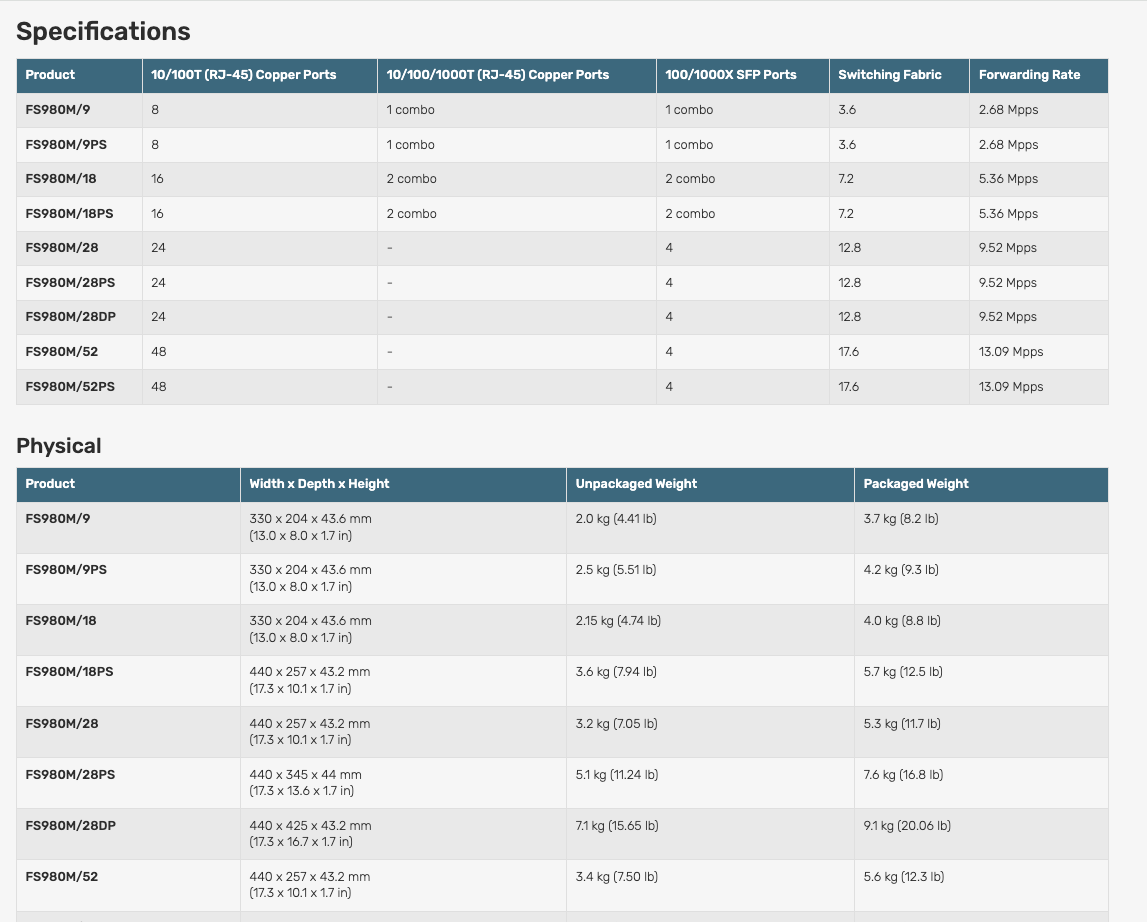Image resolution: width=1147 pixels, height=922 pixels.
Task: Select 'FS980M/9PS' in the Physical table
Action: 66,569
